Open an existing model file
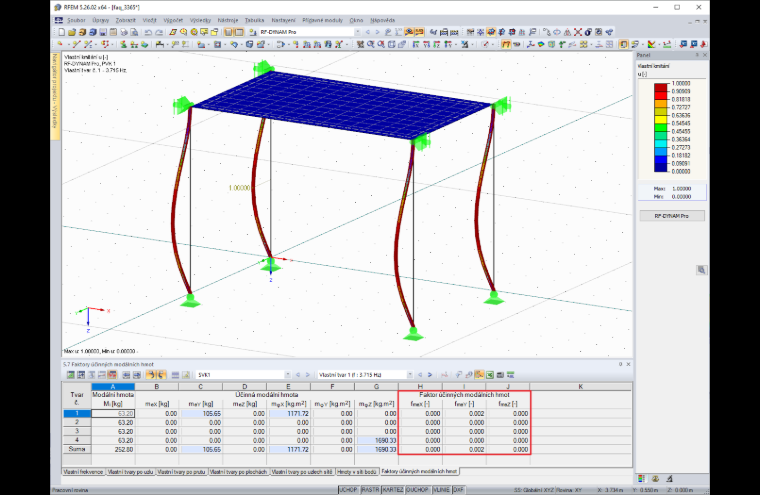Screen dimensions: 760x495 click(x=72, y=32)
